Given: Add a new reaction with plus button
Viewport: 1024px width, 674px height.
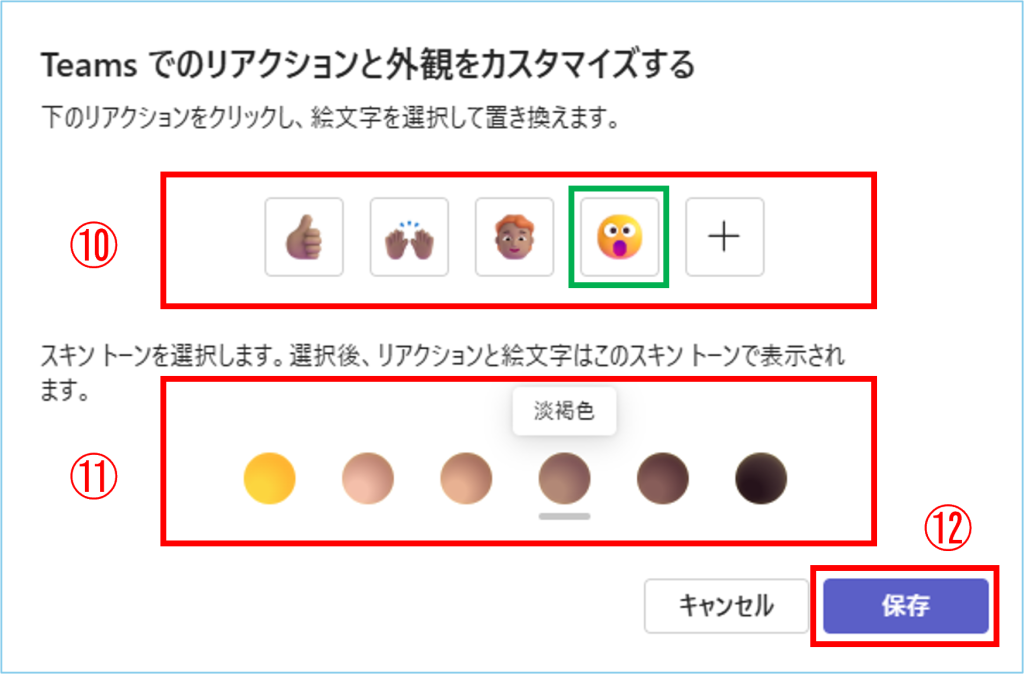Looking at the screenshot, I should 724,237.
